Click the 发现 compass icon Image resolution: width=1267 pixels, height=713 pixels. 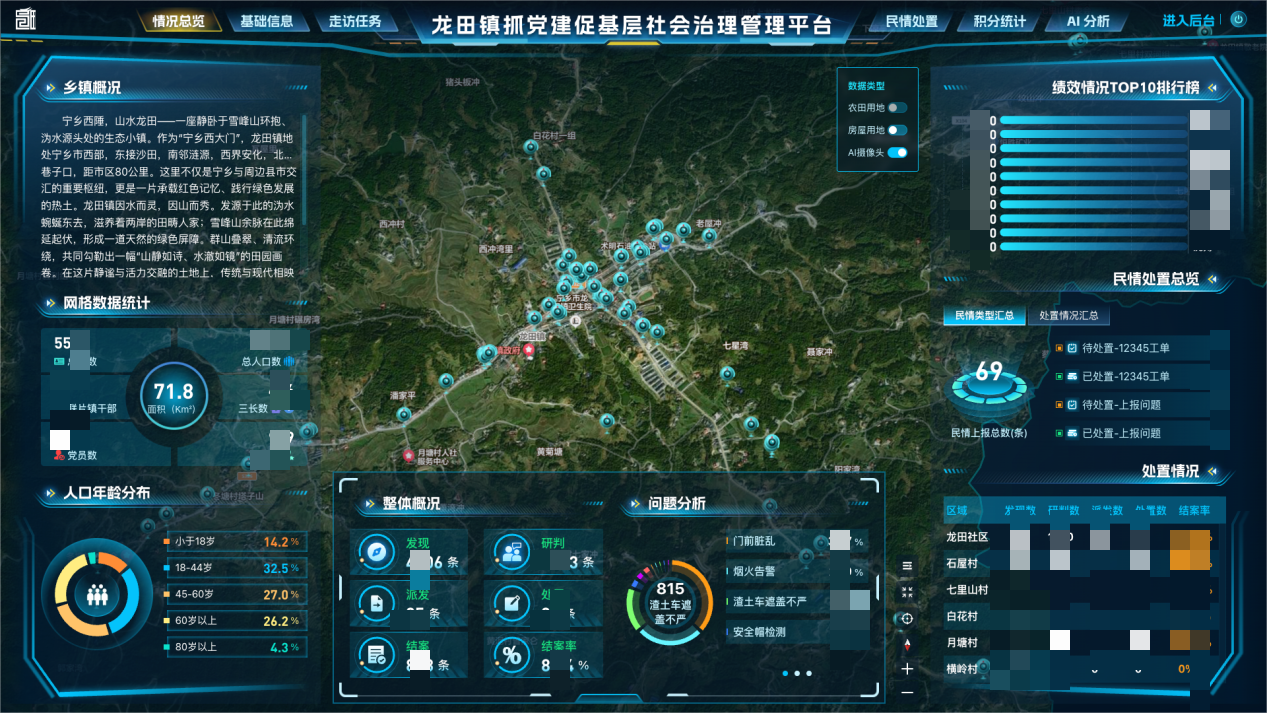coord(376,552)
